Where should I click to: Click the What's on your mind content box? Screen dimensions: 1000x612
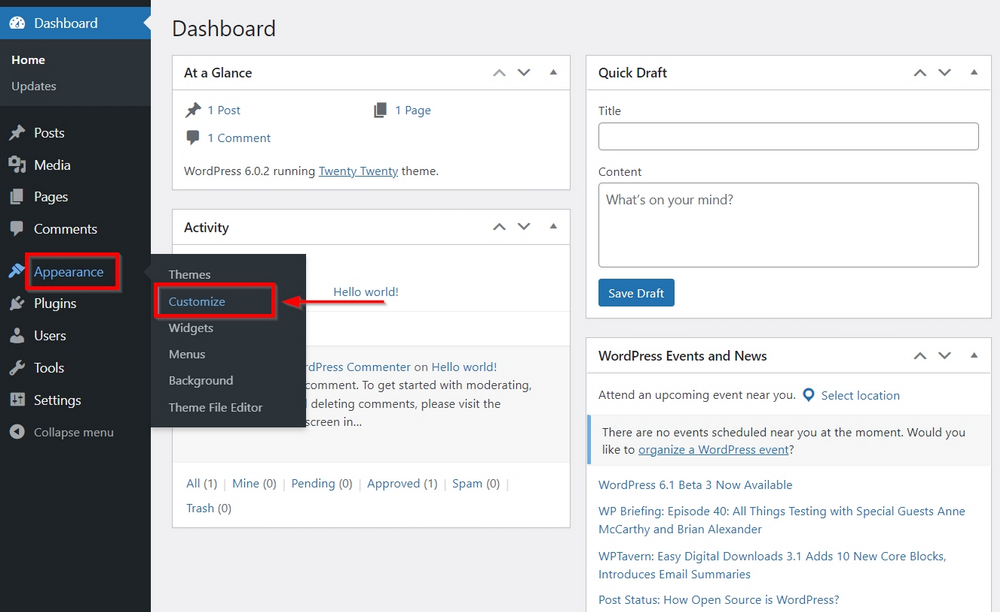click(x=788, y=225)
